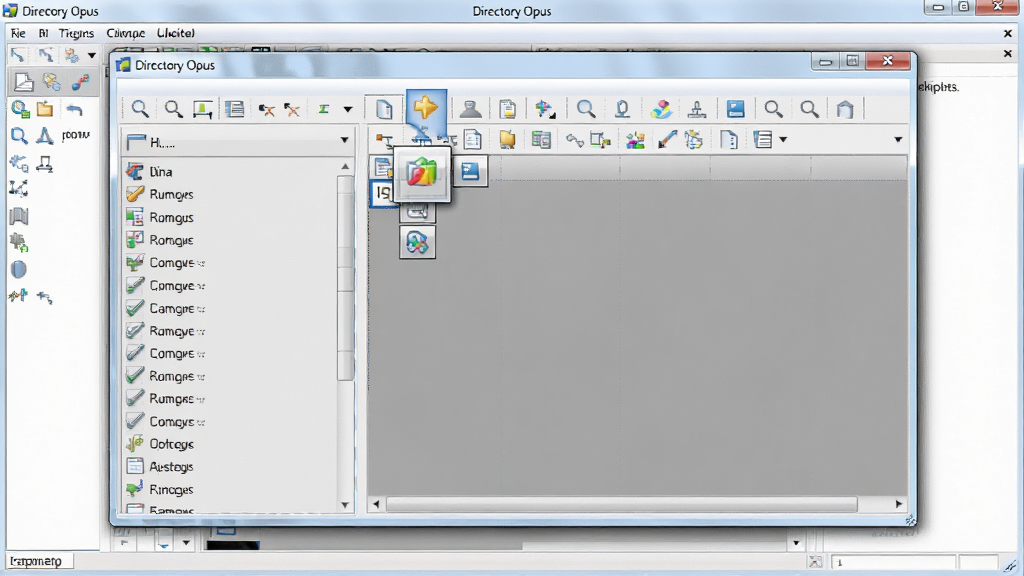Open the dropdown arrow in back window top toolbar

pos(91,56)
